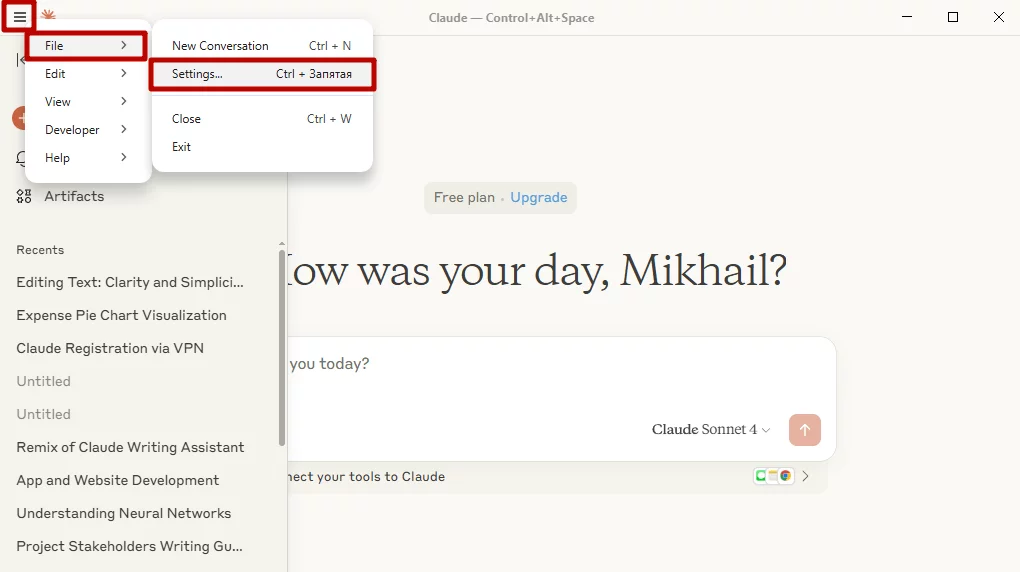Click the orange send arrow button
Image resolution: width=1020 pixels, height=572 pixels.
click(805, 429)
